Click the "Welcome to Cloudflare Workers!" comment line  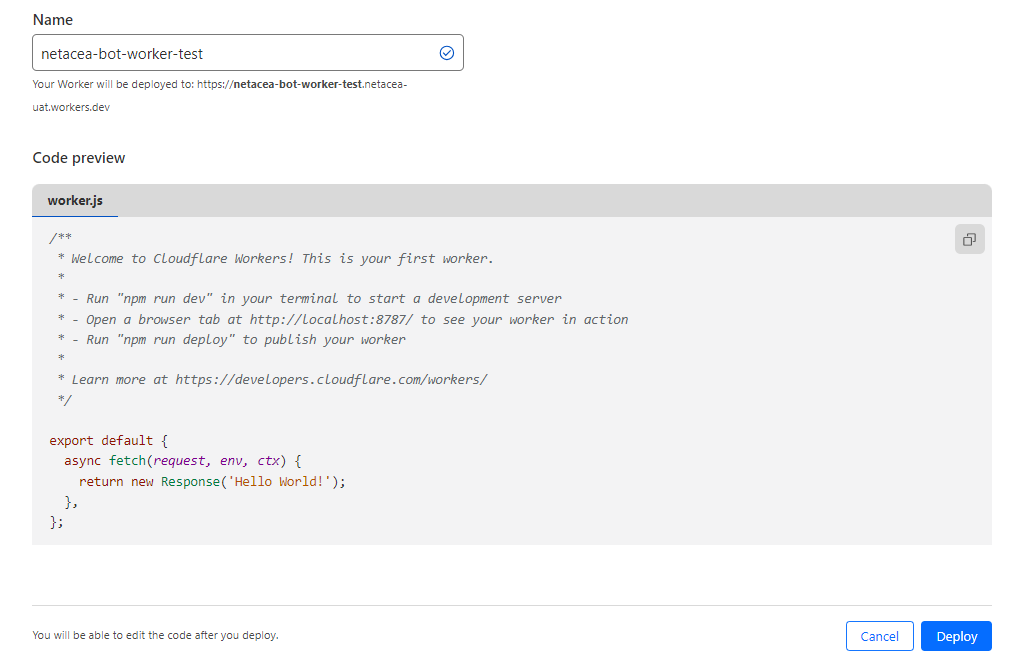click(x=282, y=258)
